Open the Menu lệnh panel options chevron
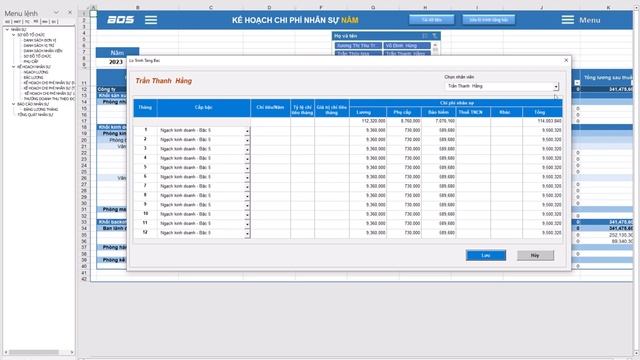The height and width of the screenshot is (360, 640). tap(56, 13)
